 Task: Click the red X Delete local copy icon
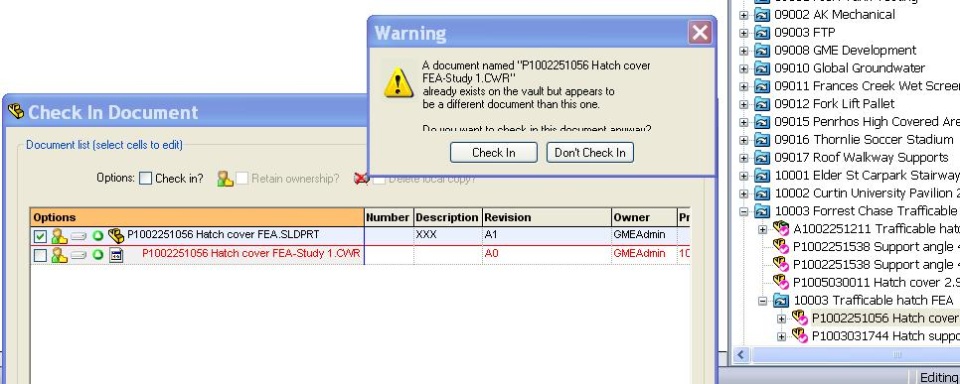coord(362,179)
